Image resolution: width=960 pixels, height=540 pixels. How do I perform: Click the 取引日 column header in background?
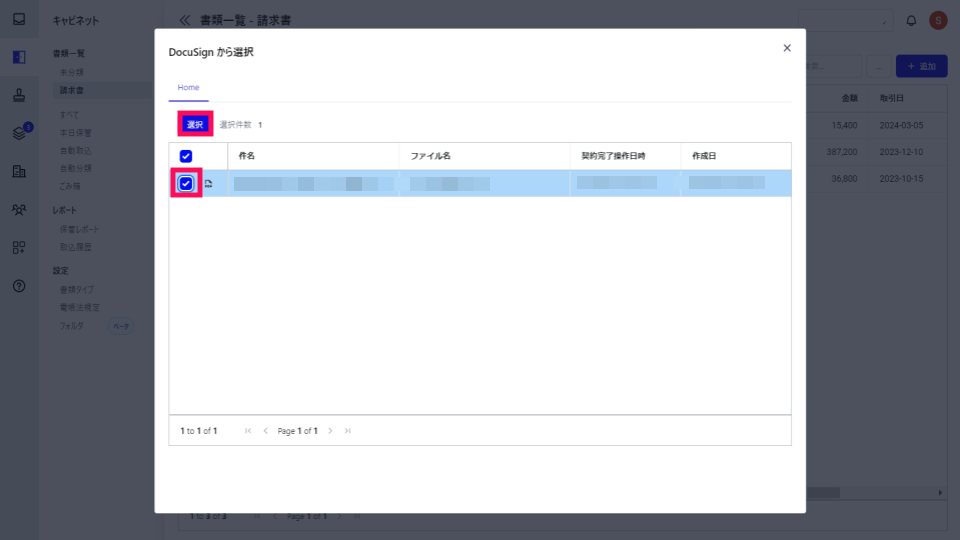click(x=891, y=98)
